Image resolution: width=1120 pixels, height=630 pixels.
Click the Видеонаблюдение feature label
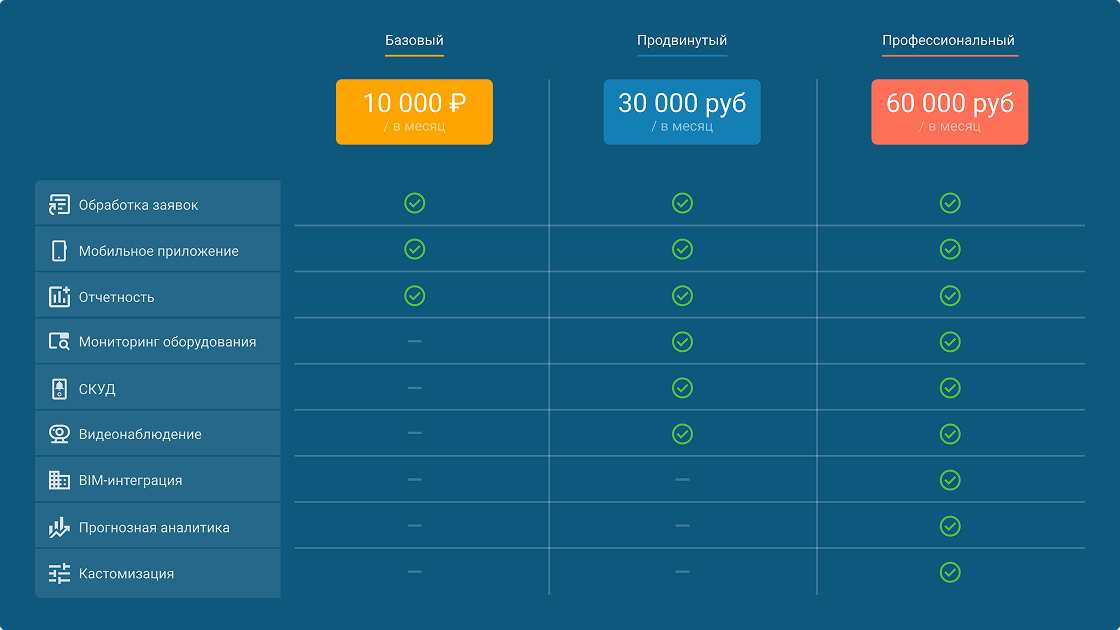coord(140,434)
